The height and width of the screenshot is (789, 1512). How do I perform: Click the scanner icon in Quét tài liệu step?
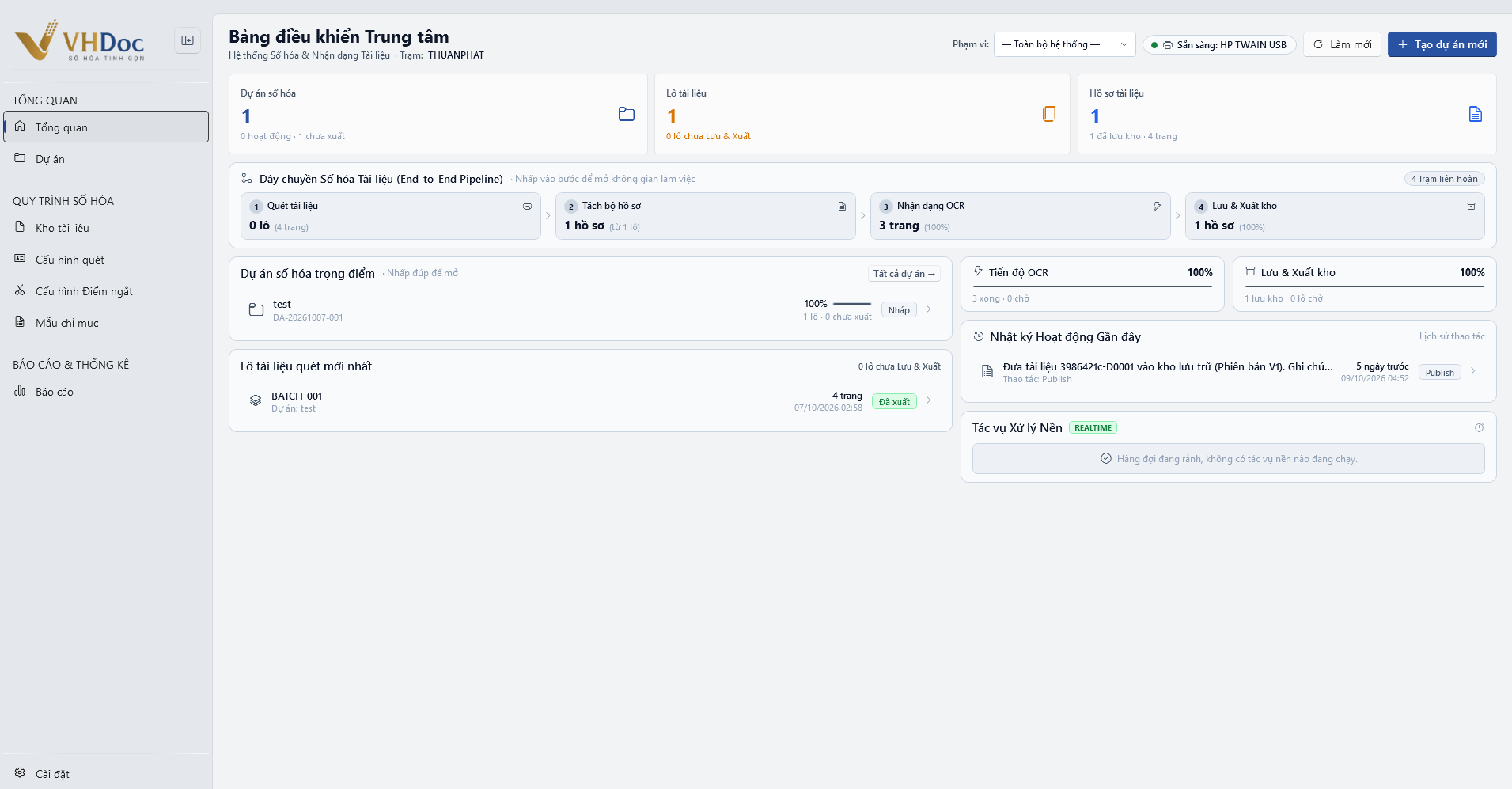click(x=527, y=206)
